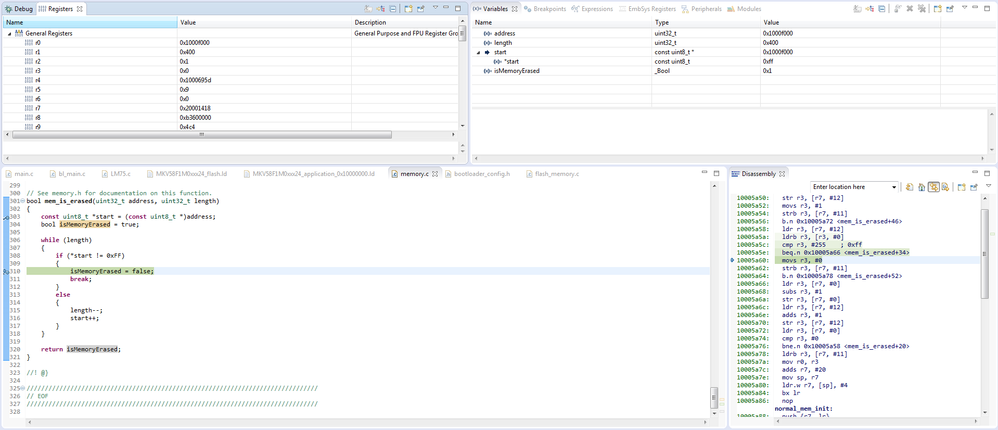This screenshot has height=430, width=998.
Task: Open Registers view menu triangle
Action: tap(435, 7)
